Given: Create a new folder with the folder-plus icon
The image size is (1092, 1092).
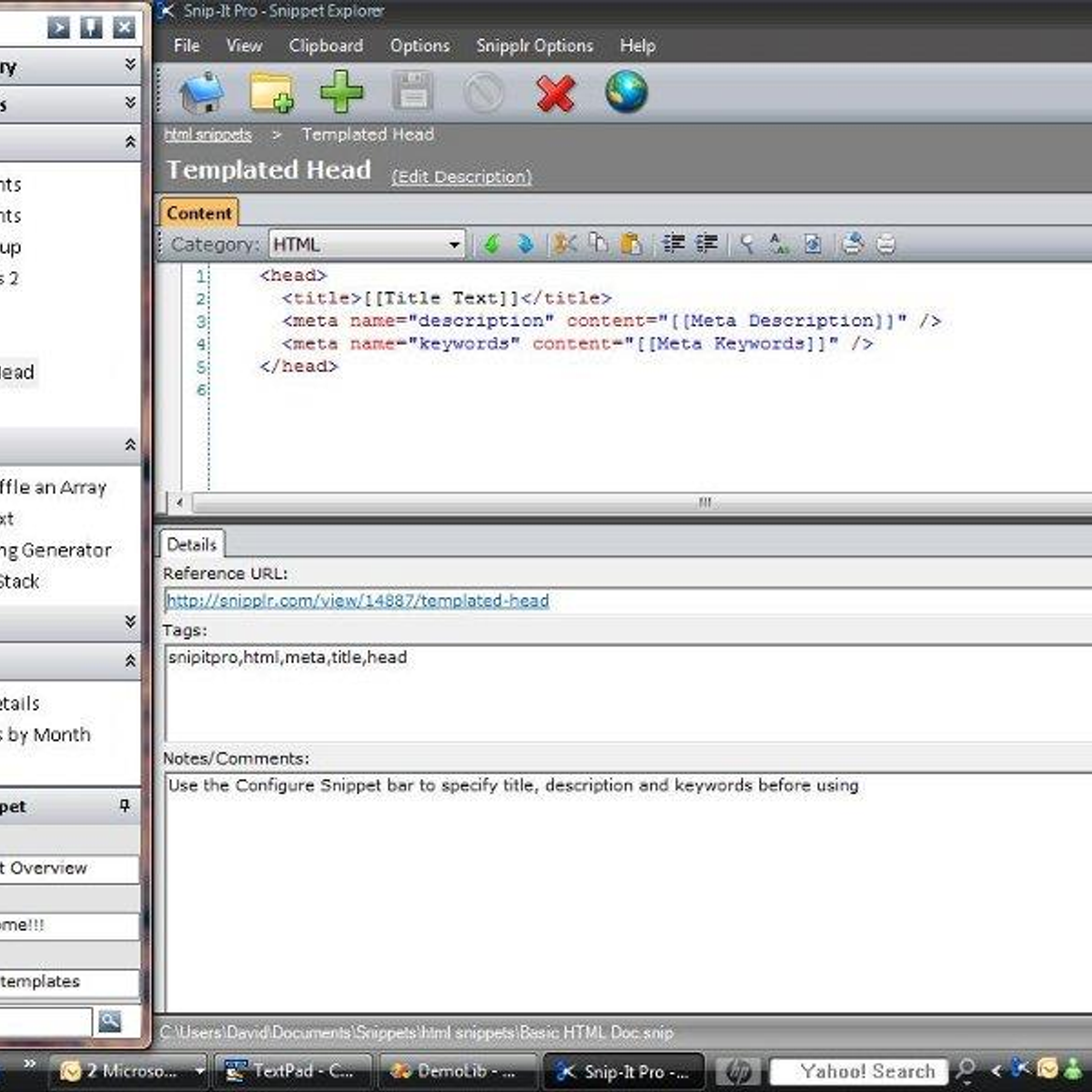Looking at the screenshot, I should tap(271, 93).
